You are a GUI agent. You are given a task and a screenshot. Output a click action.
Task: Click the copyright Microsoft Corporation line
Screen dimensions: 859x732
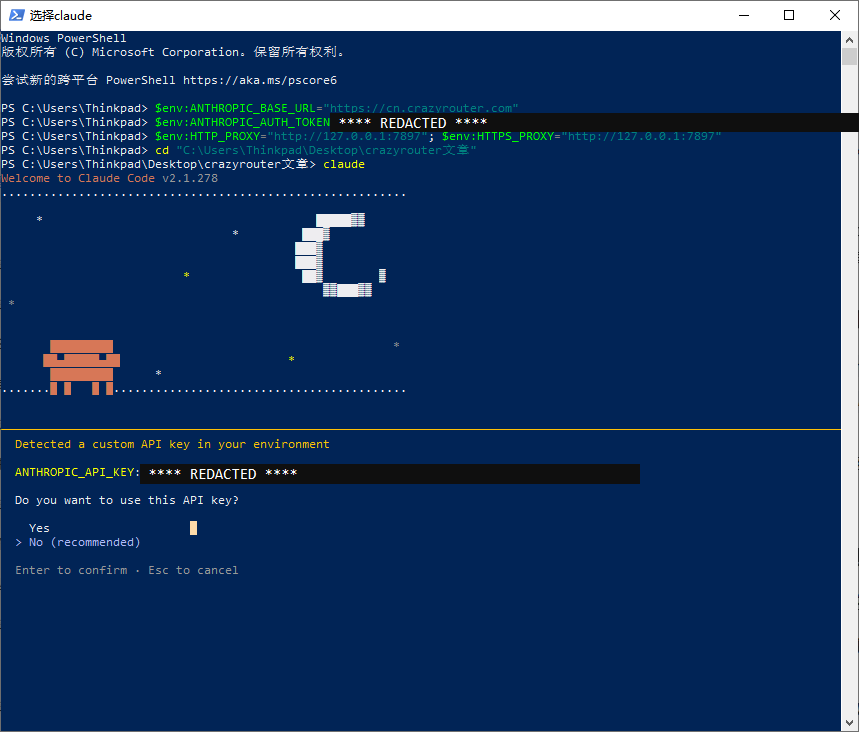(173, 53)
